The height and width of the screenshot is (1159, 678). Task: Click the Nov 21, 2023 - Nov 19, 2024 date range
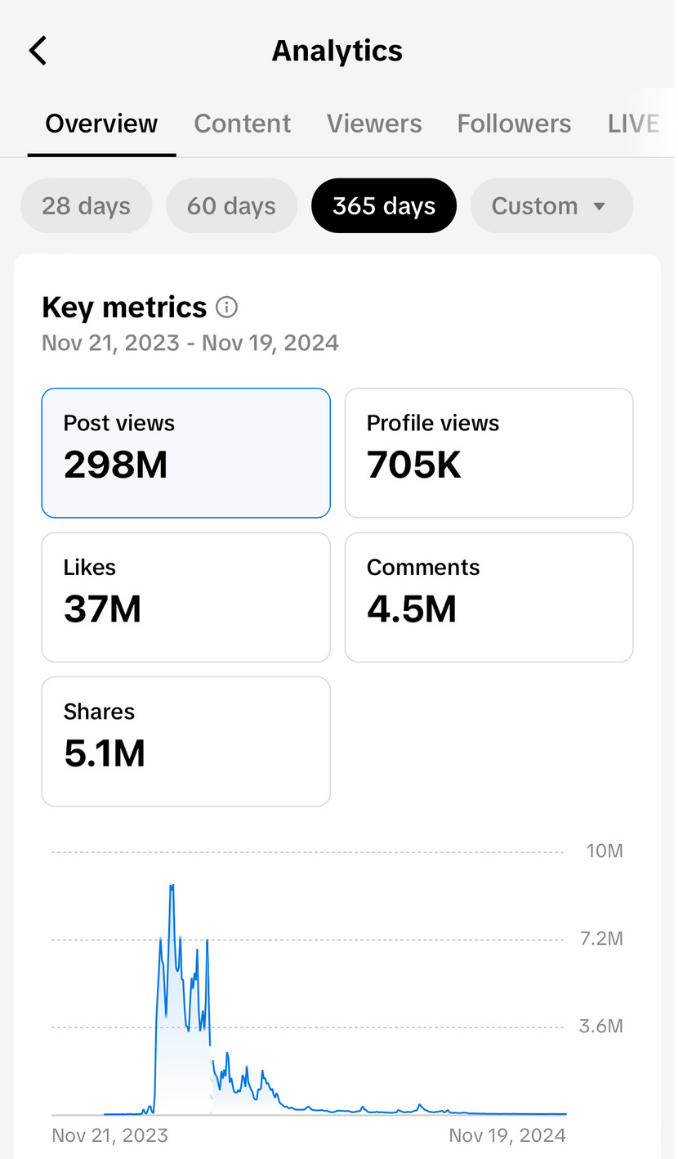click(x=190, y=343)
